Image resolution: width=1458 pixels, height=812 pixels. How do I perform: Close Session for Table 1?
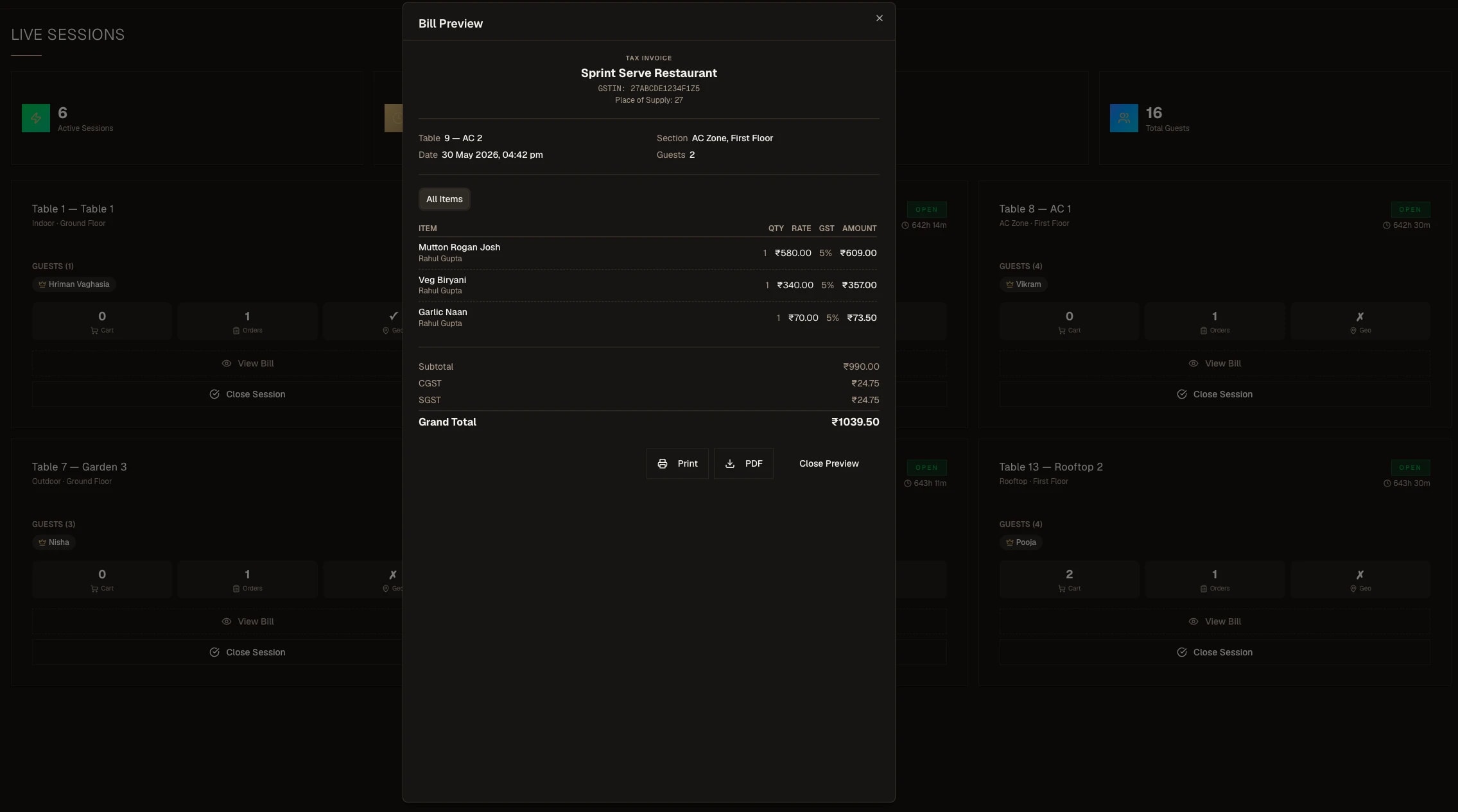(x=248, y=394)
